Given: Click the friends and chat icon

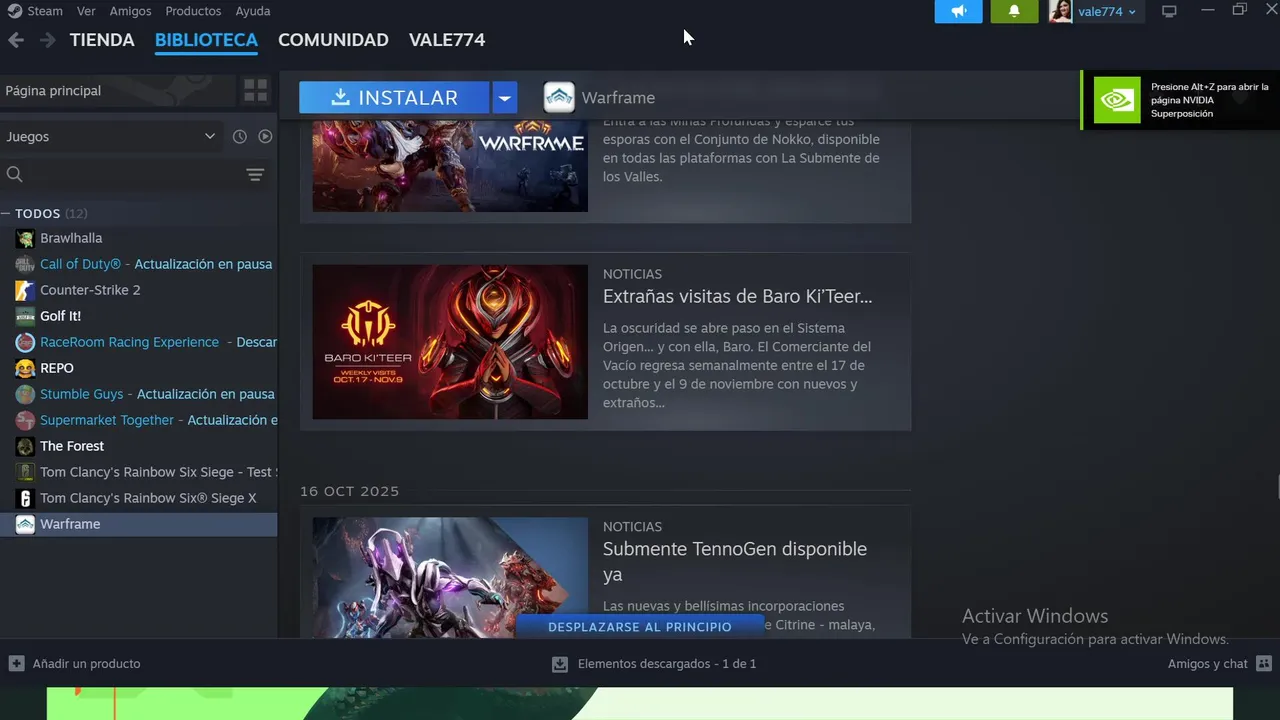Looking at the screenshot, I should [x=1264, y=663].
